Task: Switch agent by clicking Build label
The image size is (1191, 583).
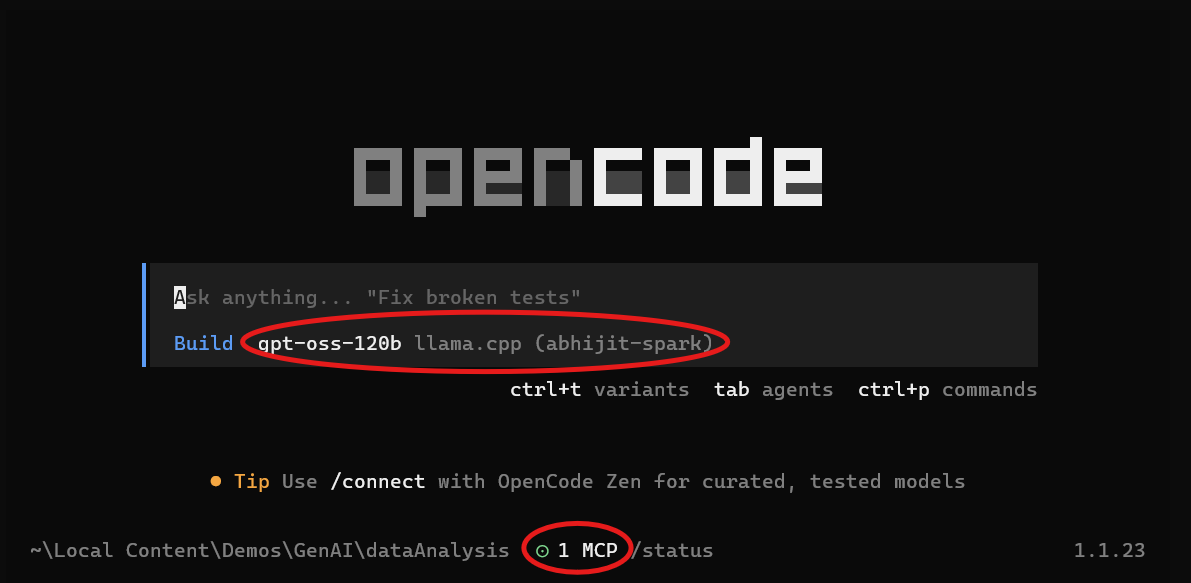Action: click(x=204, y=344)
